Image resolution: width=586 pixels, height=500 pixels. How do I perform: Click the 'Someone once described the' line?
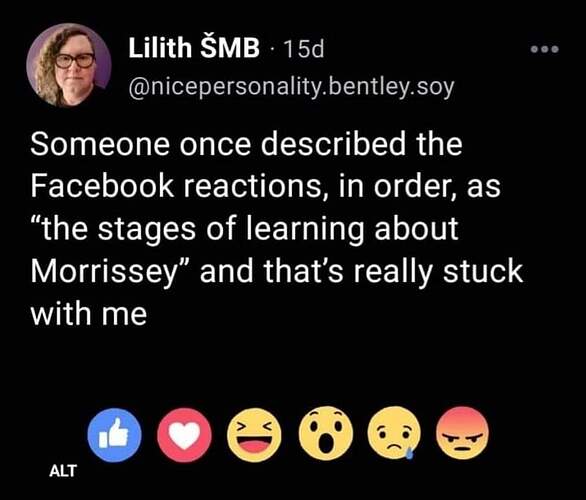pyautogui.click(x=246, y=144)
